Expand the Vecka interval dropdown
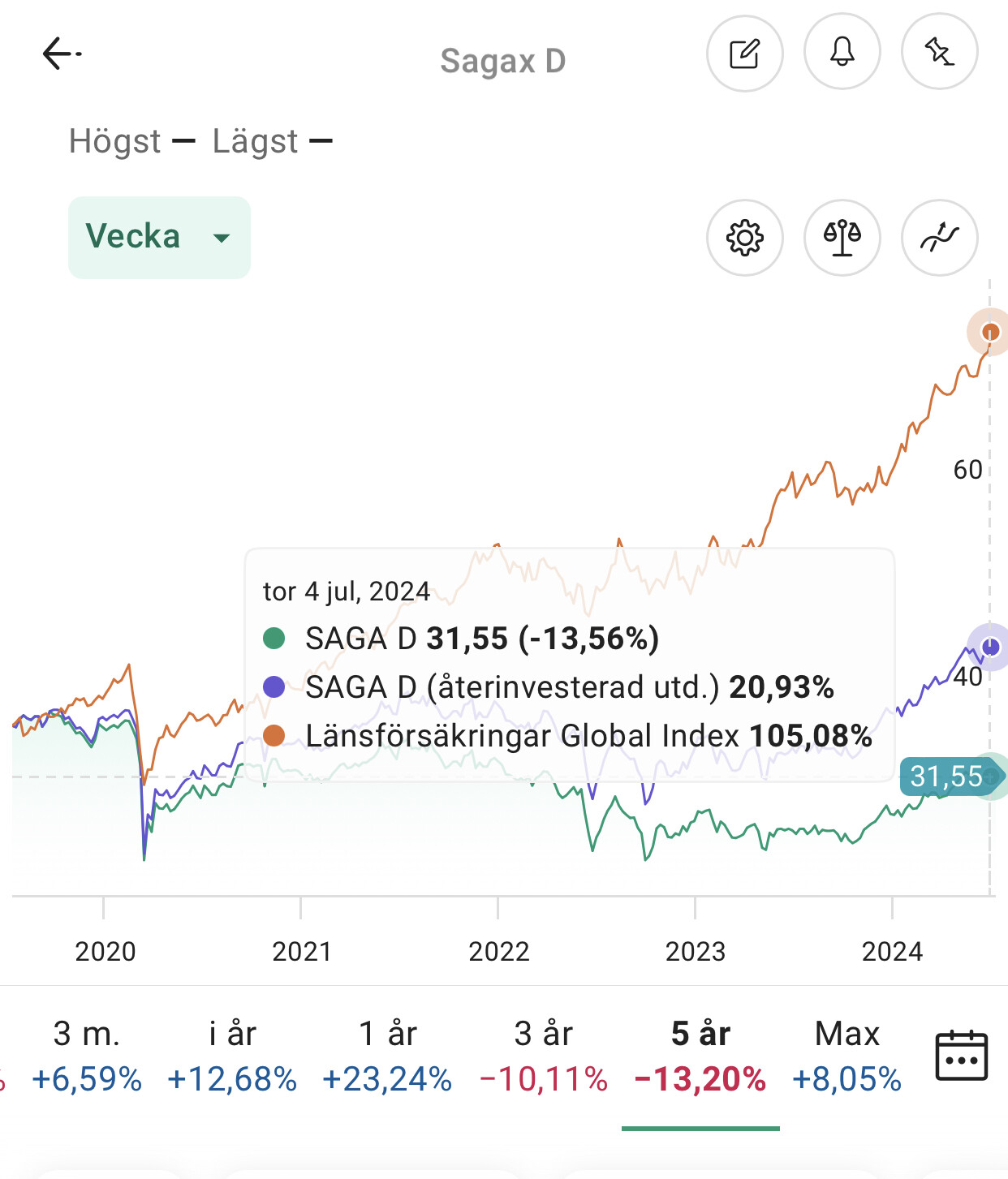 pos(159,238)
